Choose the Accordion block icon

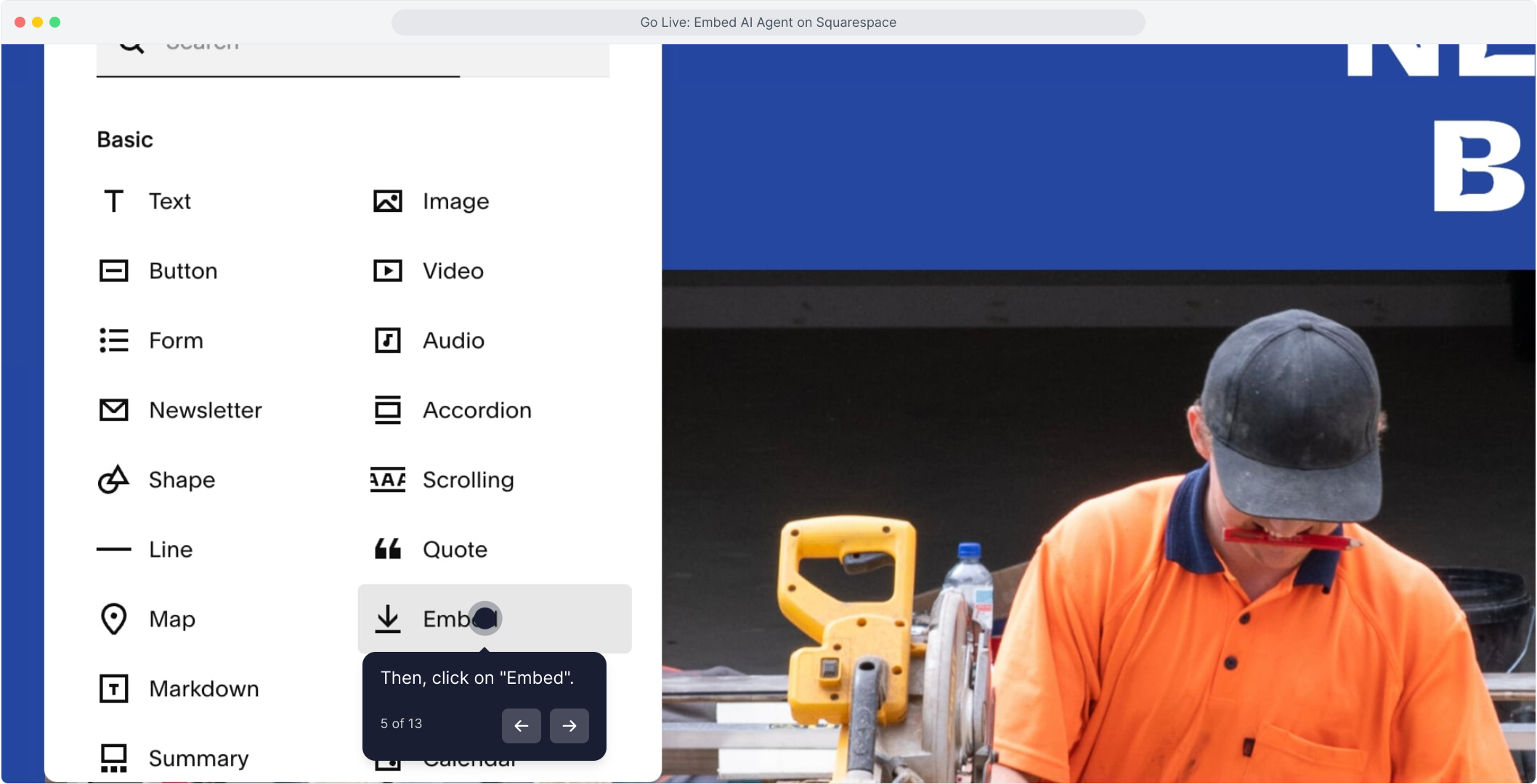click(x=388, y=410)
